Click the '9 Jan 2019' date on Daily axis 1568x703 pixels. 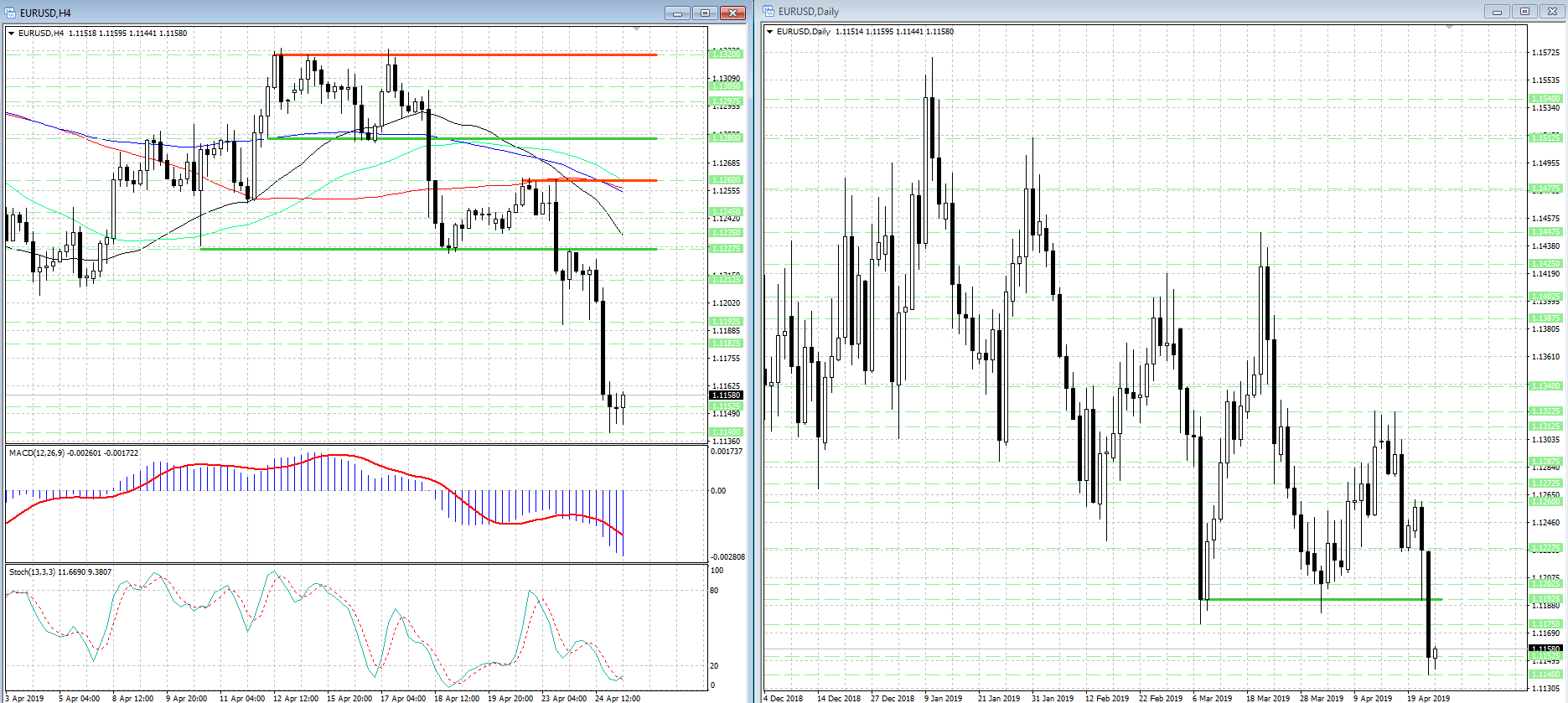click(x=944, y=698)
